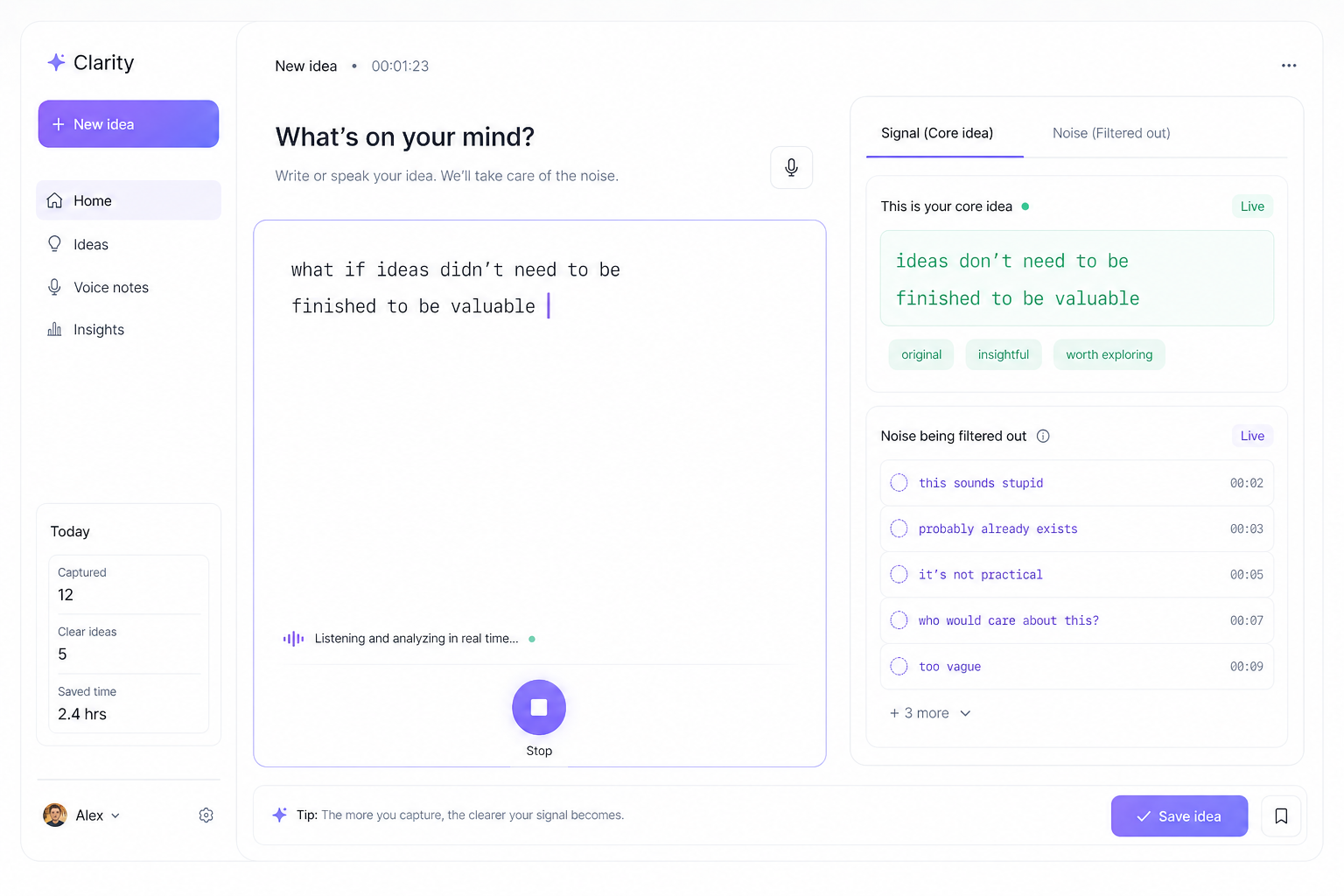Expand the "+ 3 more" noise items
This screenshot has height=896, width=1344.
tap(930, 713)
